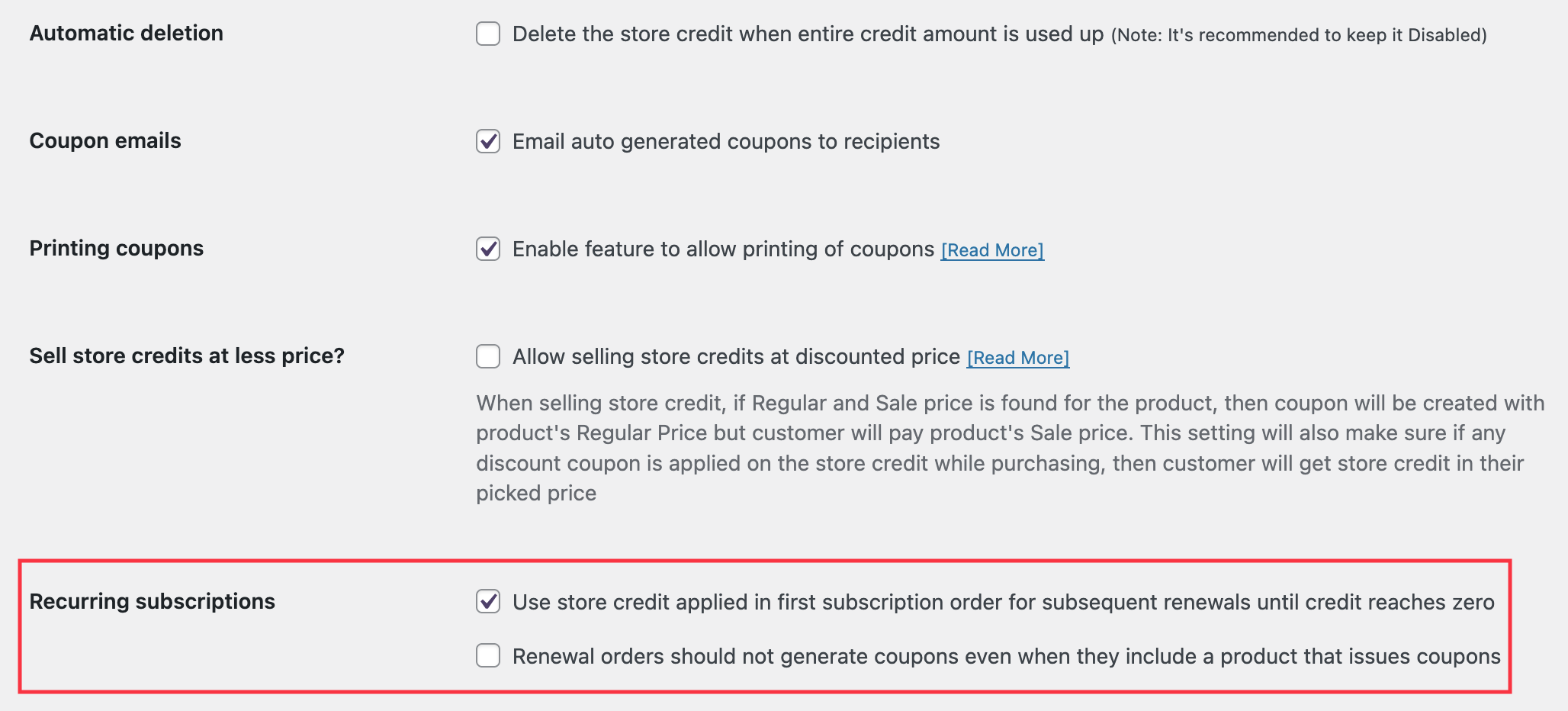Click 'Allow selling store credits' label text

point(735,357)
